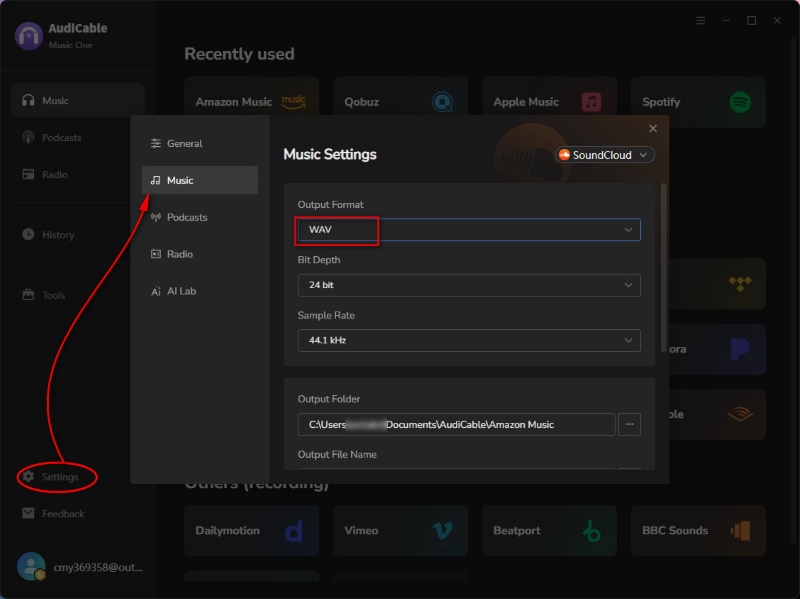800x599 pixels.
Task: Click the BBC Sounds logo icon
Action: [x=740, y=531]
